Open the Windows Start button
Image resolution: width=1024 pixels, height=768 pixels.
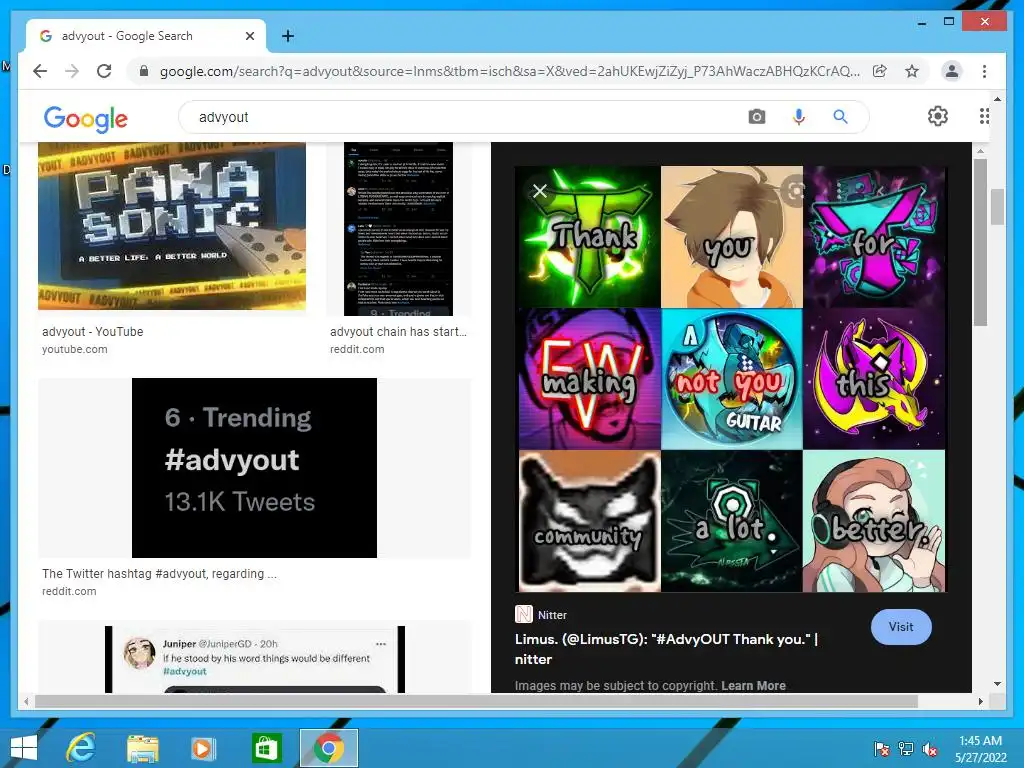click(x=24, y=748)
